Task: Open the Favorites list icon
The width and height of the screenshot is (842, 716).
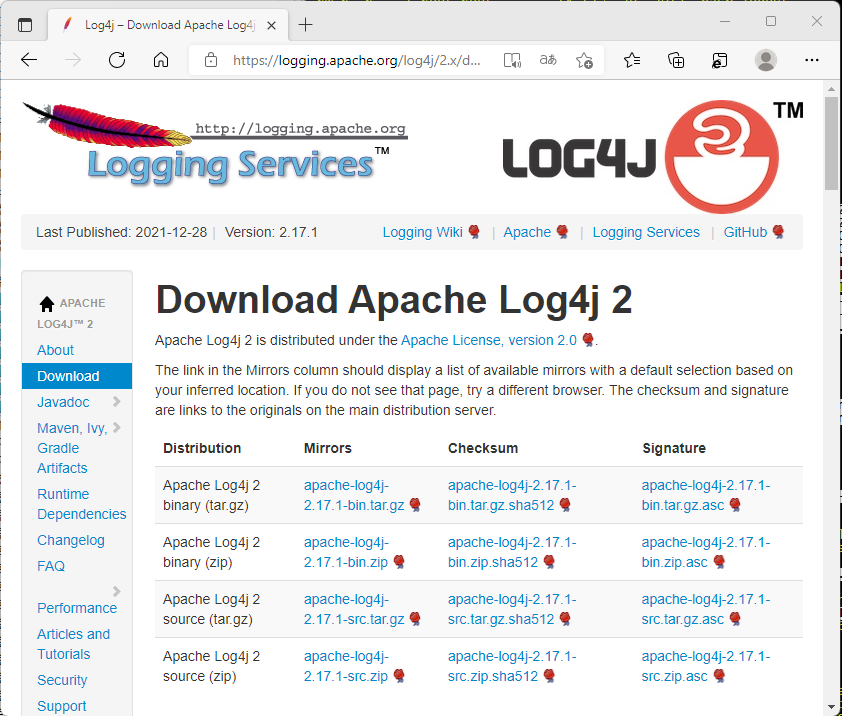Action: [x=632, y=60]
